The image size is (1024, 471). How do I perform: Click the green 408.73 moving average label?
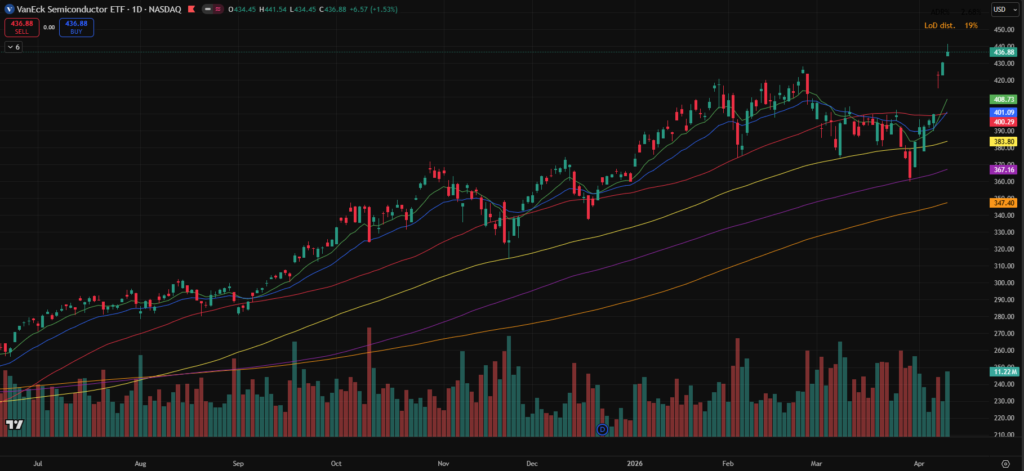point(1002,100)
